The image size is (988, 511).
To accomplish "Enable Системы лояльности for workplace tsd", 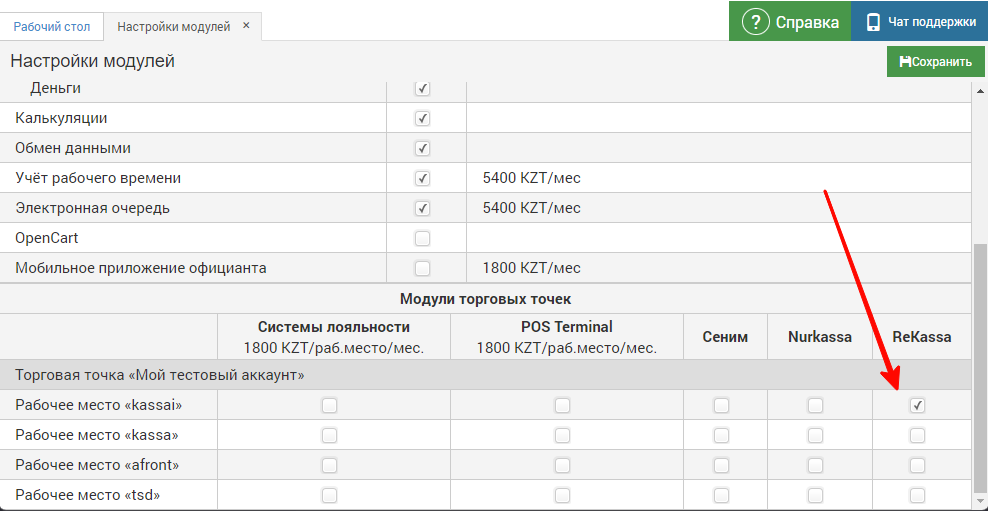I will (x=329, y=495).
